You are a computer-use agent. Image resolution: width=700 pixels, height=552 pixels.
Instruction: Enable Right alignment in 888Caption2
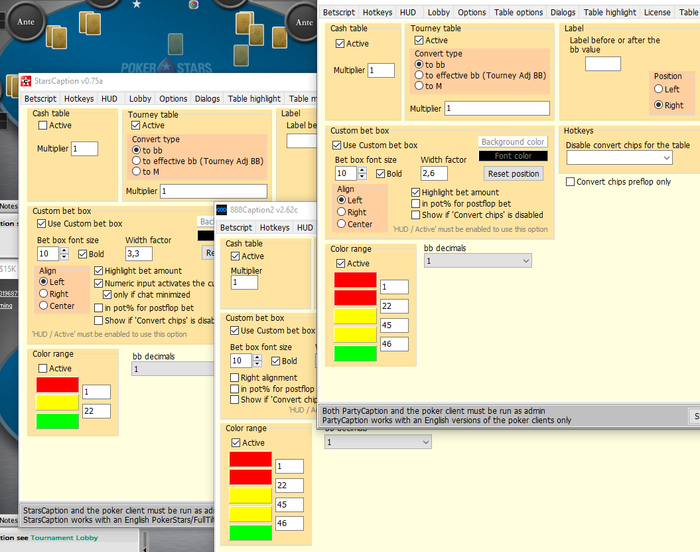coord(234,378)
